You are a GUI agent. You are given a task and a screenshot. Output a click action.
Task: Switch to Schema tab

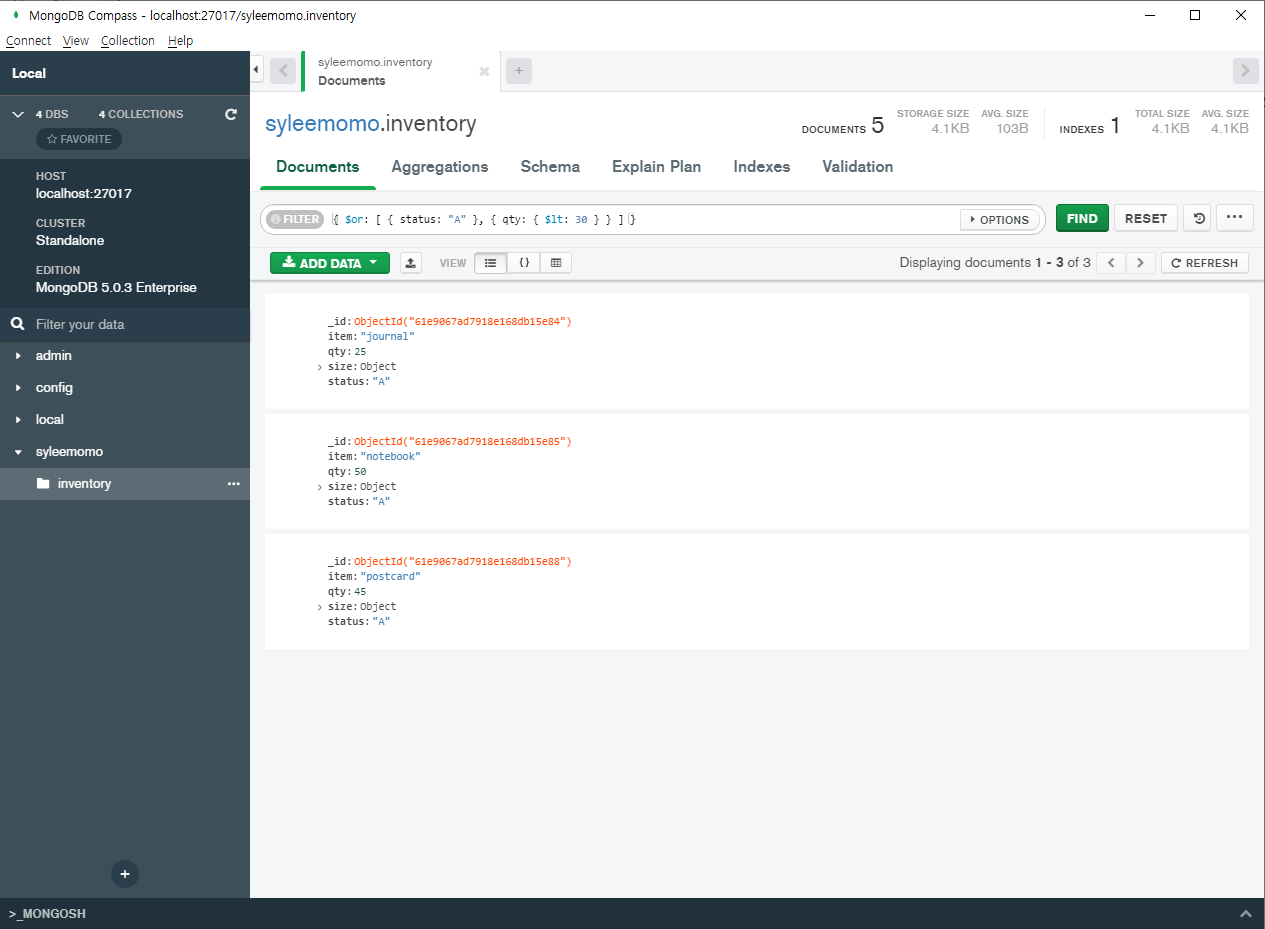click(x=550, y=167)
